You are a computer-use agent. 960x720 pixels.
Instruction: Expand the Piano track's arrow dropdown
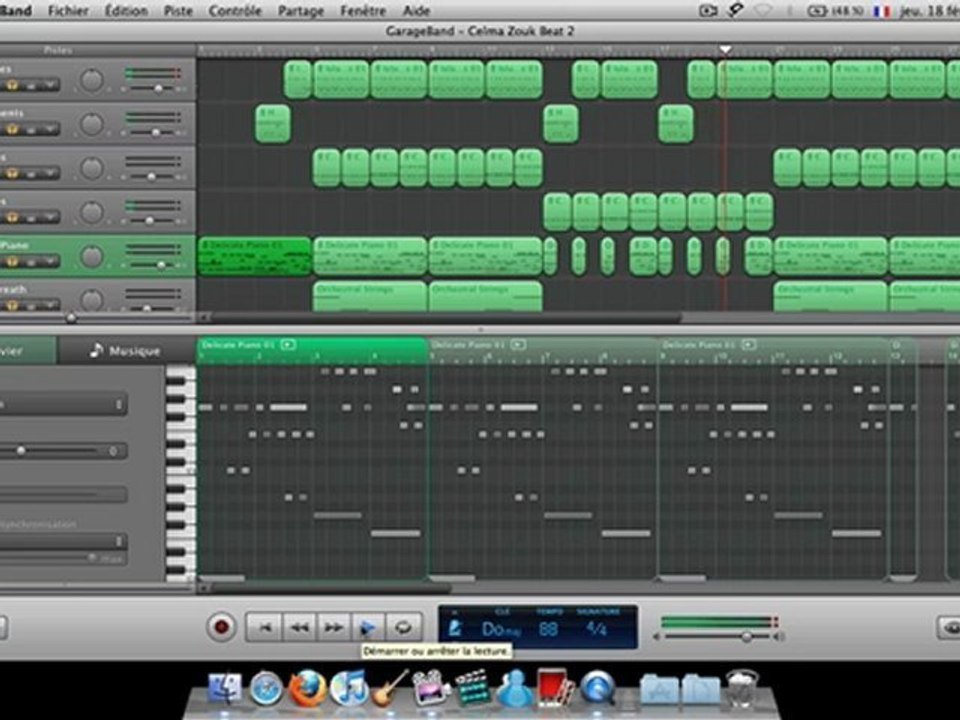coord(50,261)
